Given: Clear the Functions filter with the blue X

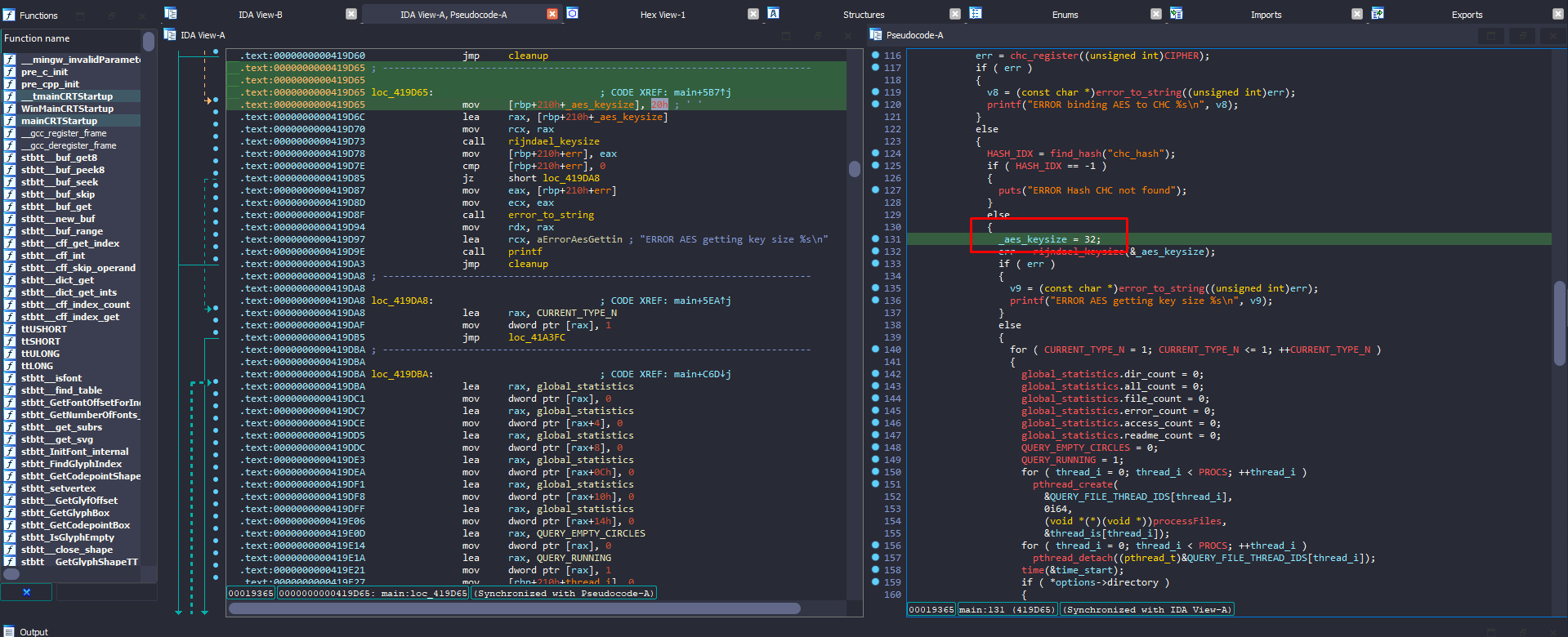Looking at the screenshot, I should coord(26,592).
